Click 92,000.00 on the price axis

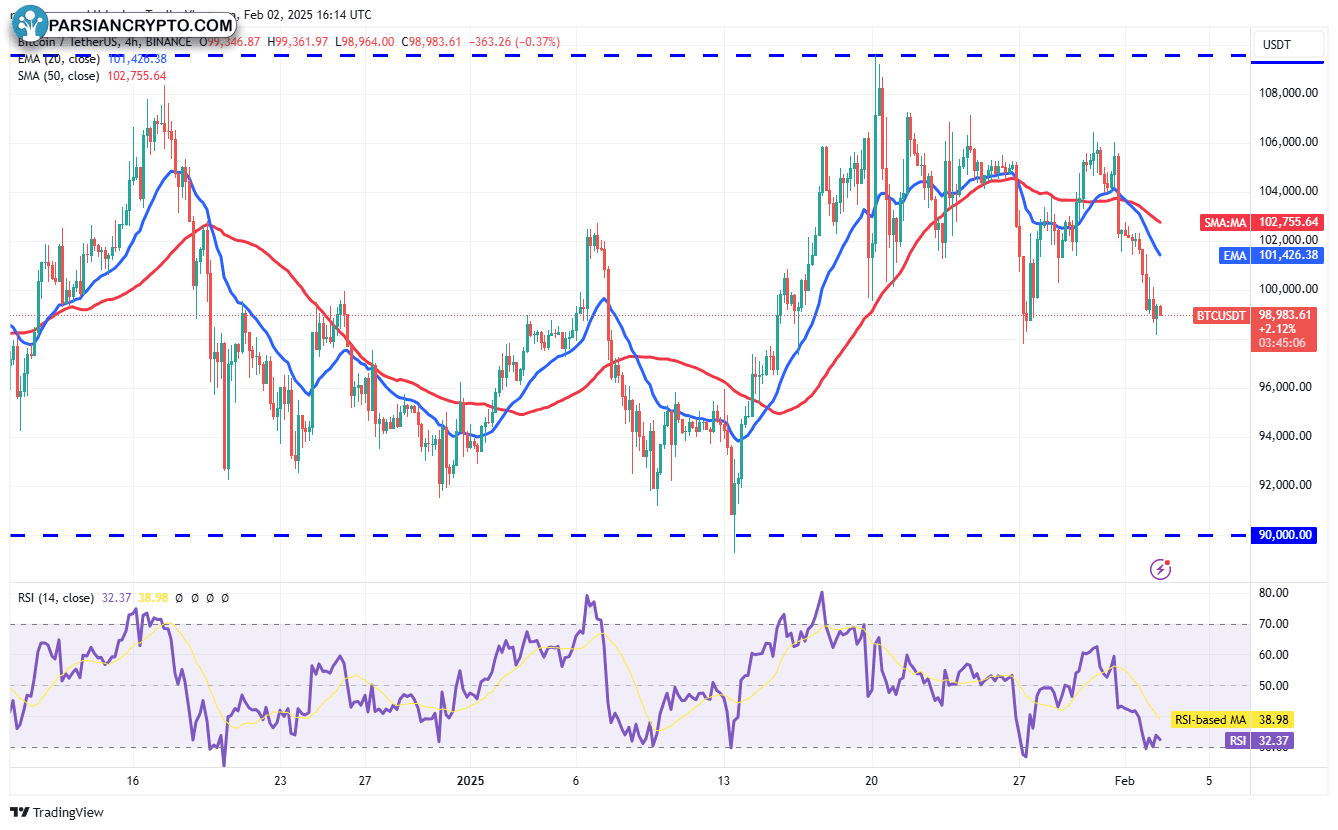1284,485
